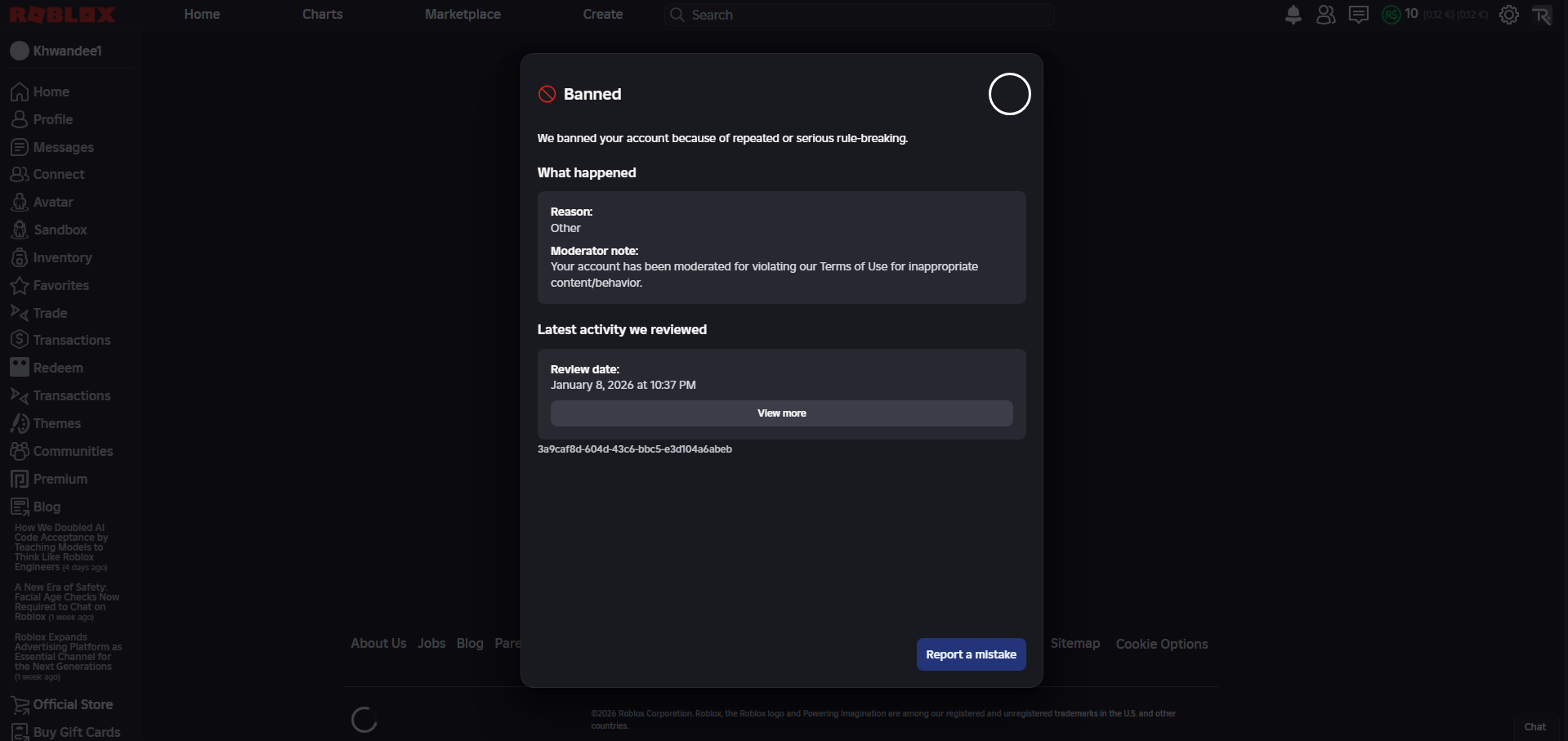Open the Create menu item

[x=602, y=14]
